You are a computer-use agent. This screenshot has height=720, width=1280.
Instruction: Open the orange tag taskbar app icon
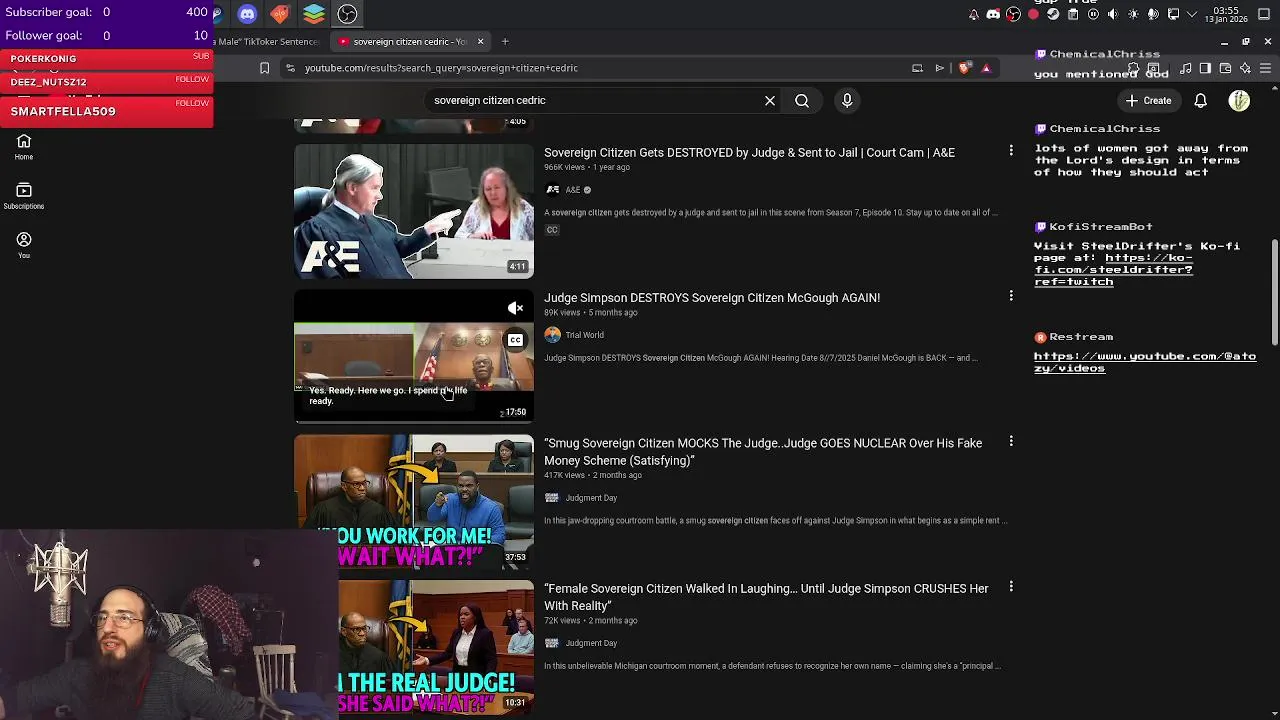click(x=280, y=14)
